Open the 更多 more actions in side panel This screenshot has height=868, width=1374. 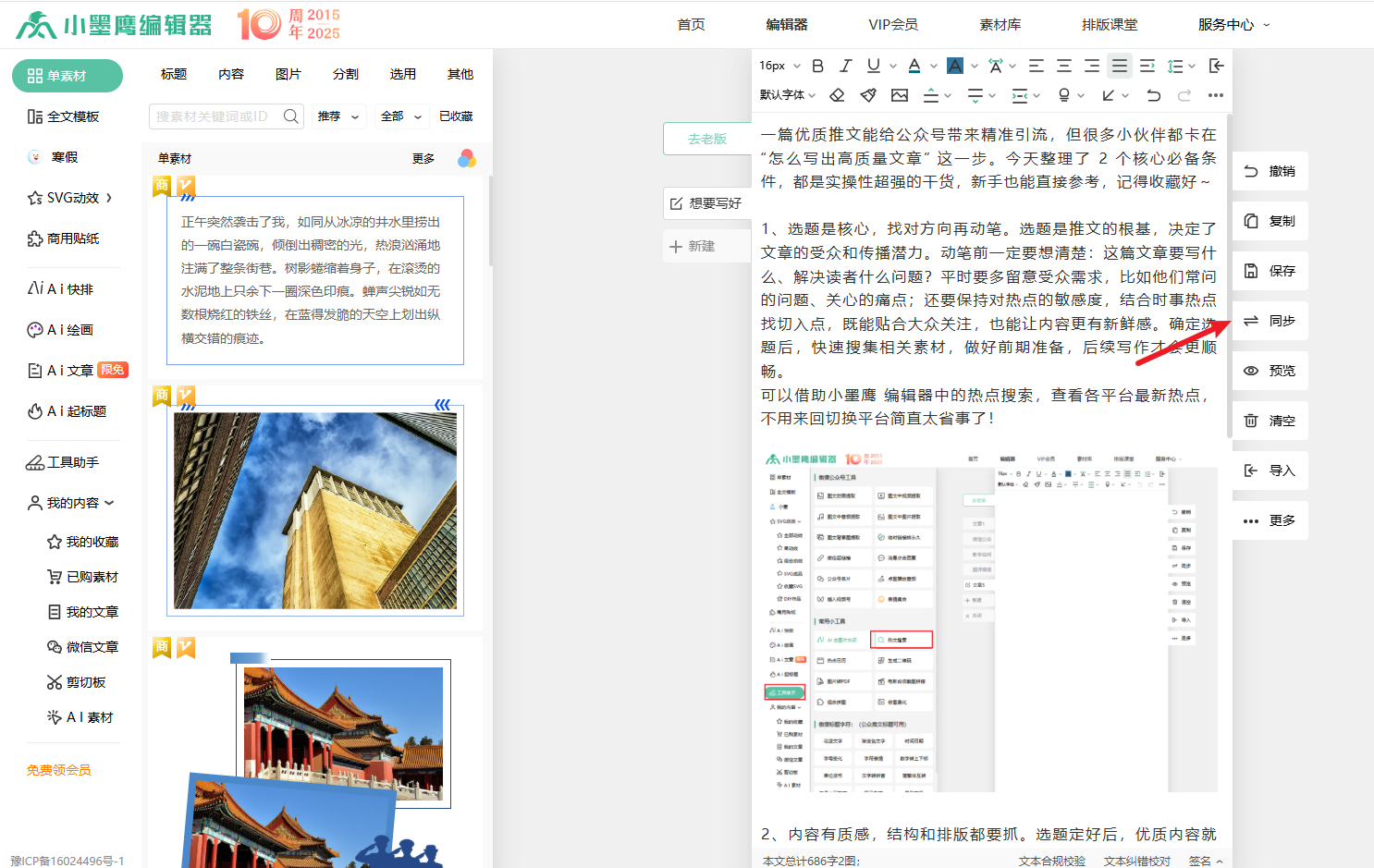coord(1270,520)
